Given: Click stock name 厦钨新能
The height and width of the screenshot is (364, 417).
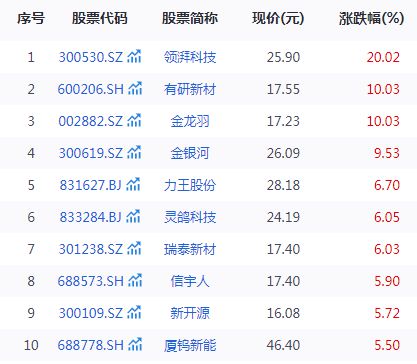Looking at the screenshot, I should click(x=190, y=345).
